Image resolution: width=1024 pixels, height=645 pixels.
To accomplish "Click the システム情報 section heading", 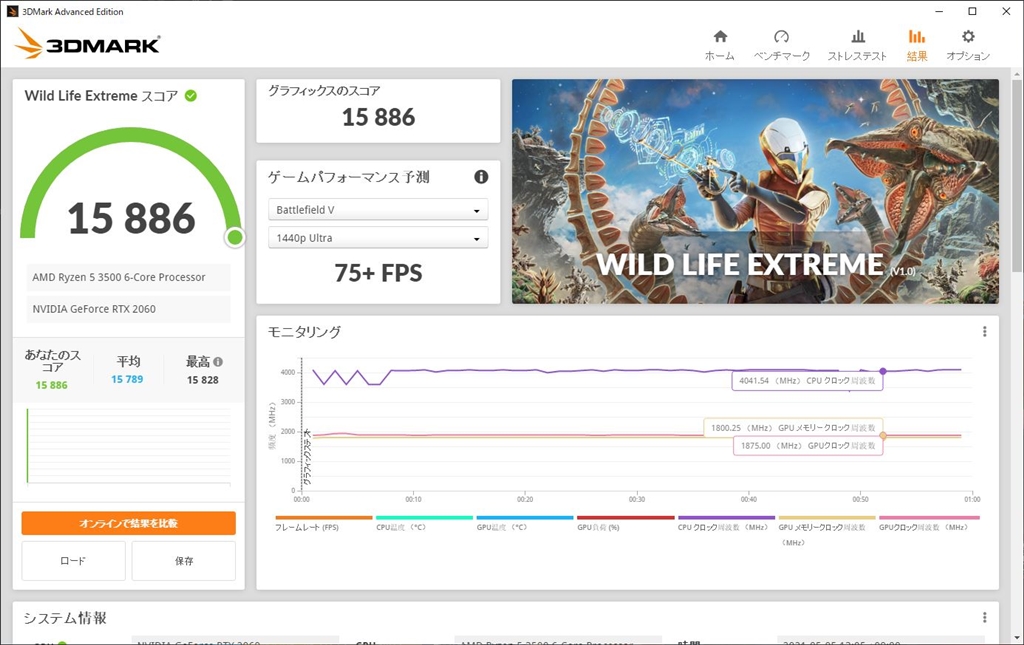I will click(x=65, y=618).
